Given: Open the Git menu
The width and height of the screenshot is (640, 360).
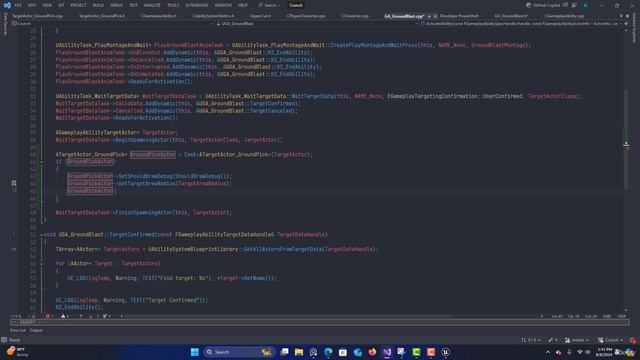Looking at the screenshot, I should click(61, 5).
